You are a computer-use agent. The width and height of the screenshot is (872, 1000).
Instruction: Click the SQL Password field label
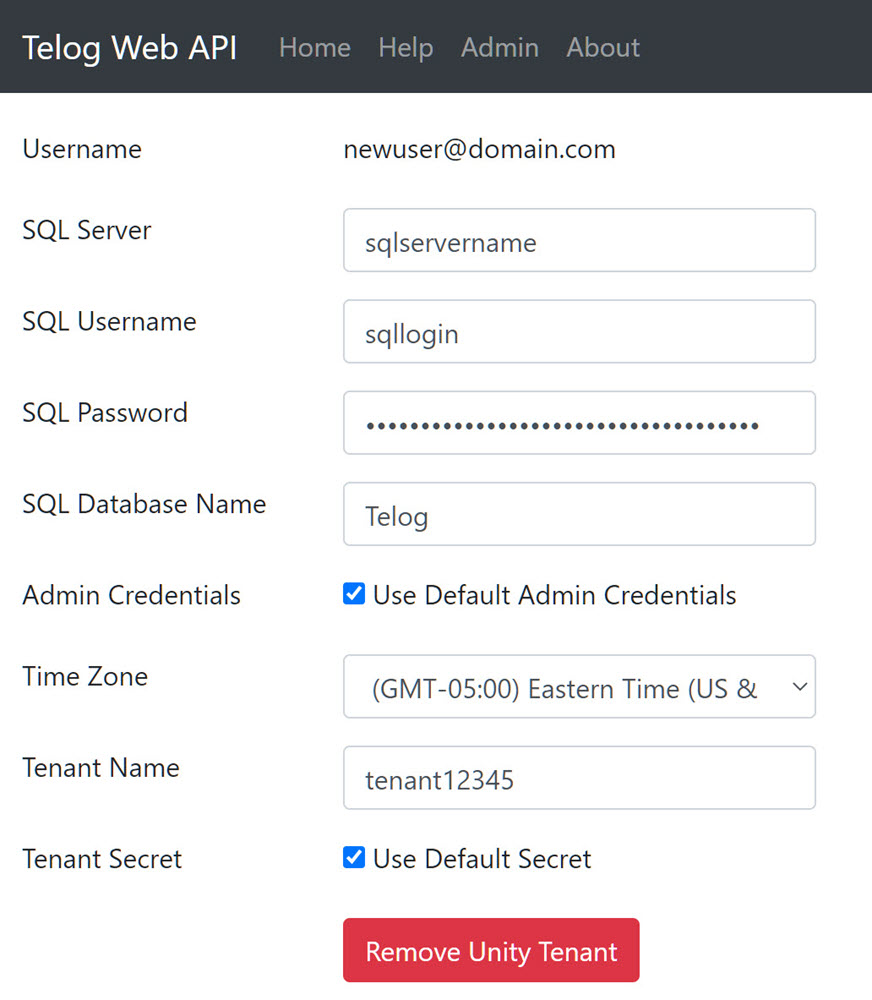click(x=105, y=412)
